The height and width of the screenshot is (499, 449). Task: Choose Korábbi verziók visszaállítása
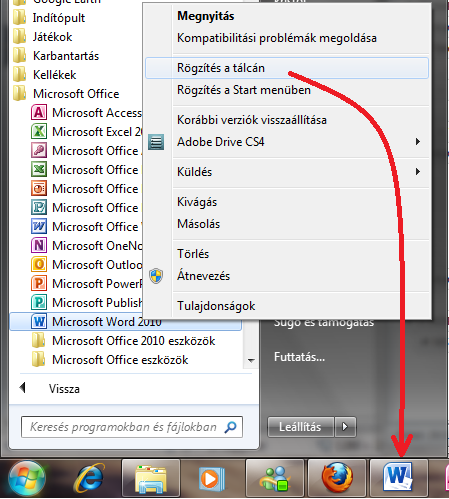pos(252,120)
